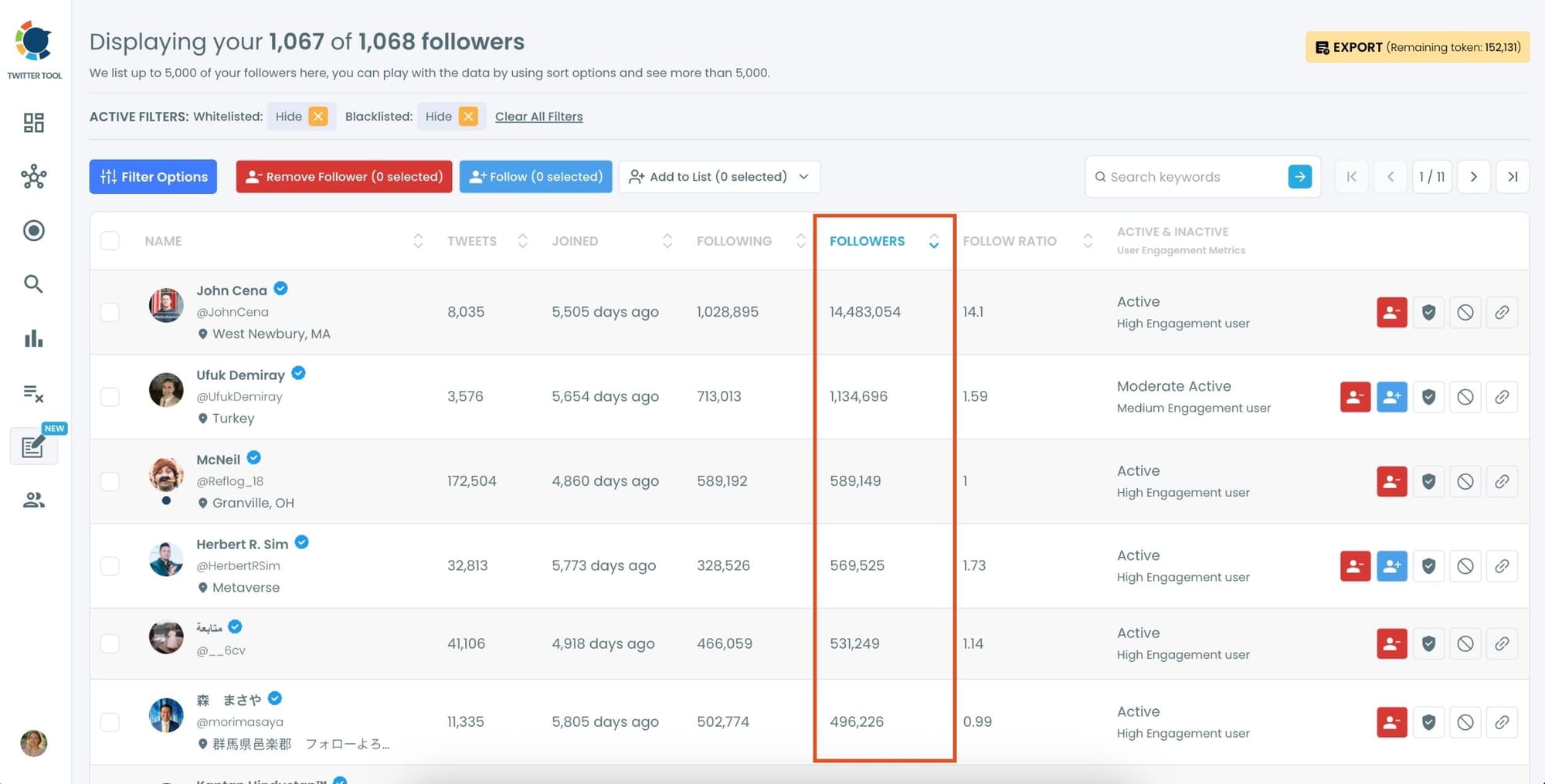
Task: Sort the FOLLOWERS column
Action: [934, 242]
